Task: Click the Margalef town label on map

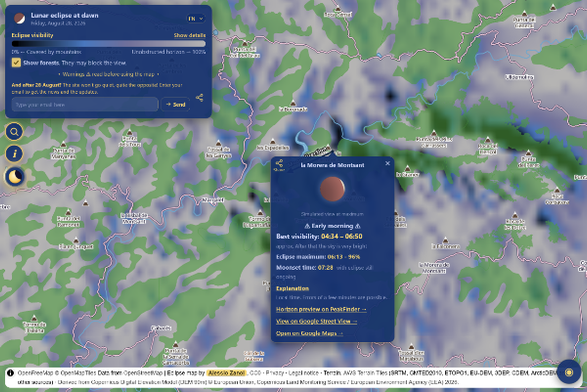Action: (213, 200)
